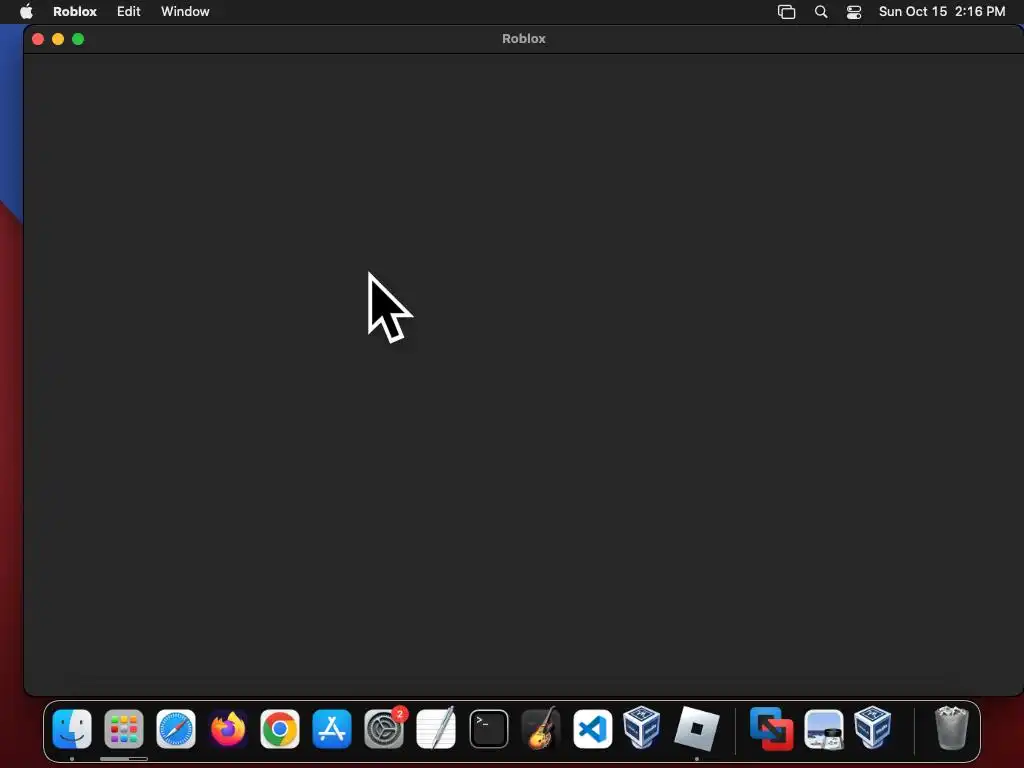Open Control Center from the menu bar
Screen dimensions: 1024x768
[x=854, y=12]
